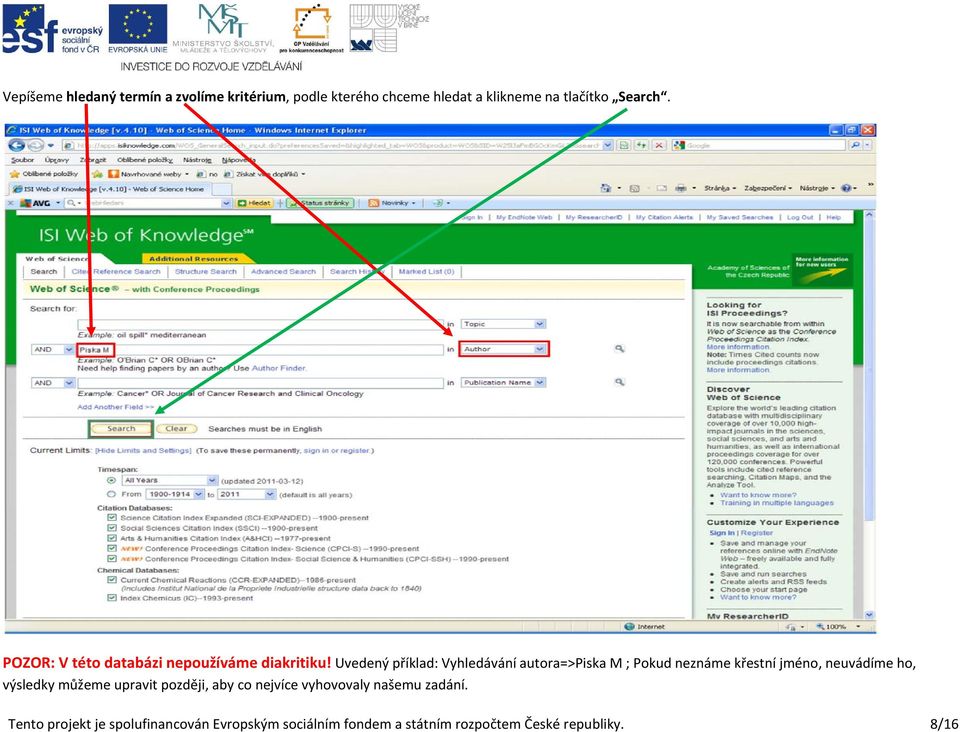Image resolution: width=960 pixels, height=732 pixels.
Task: Click the mail icon in command bar
Action: tap(661, 189)
